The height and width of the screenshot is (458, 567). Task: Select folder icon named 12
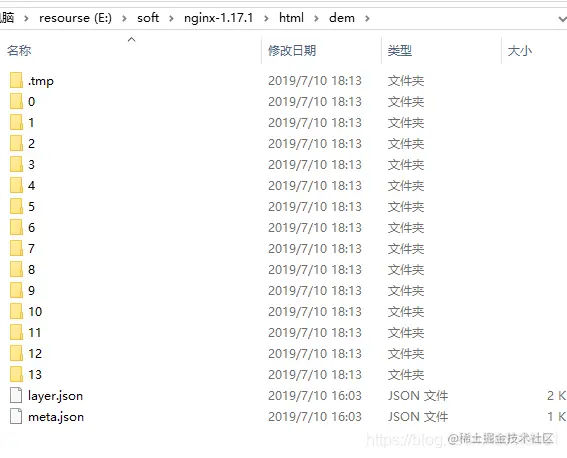[16, 353]
